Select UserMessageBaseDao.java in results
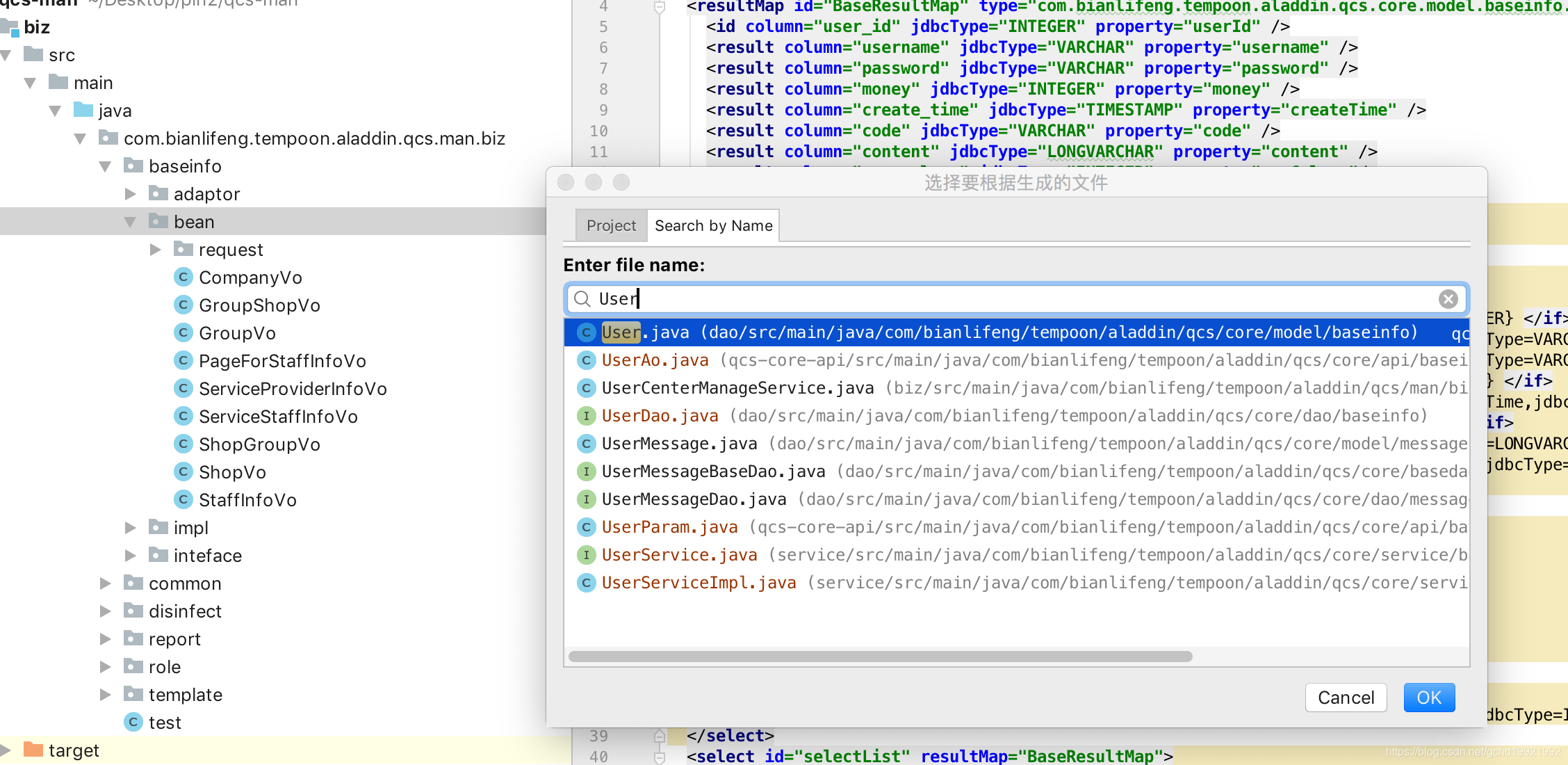 1016,472
